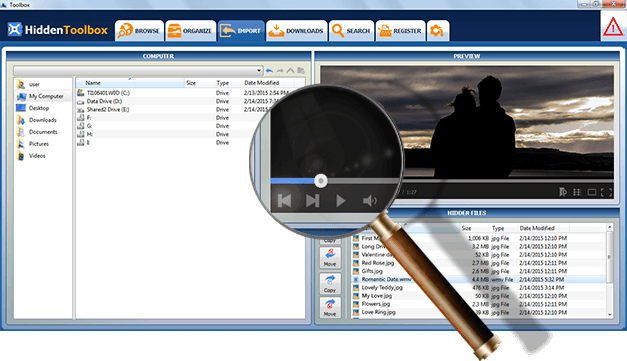Click the Hidden Files scrollbar down arrow

pos(610,315)
